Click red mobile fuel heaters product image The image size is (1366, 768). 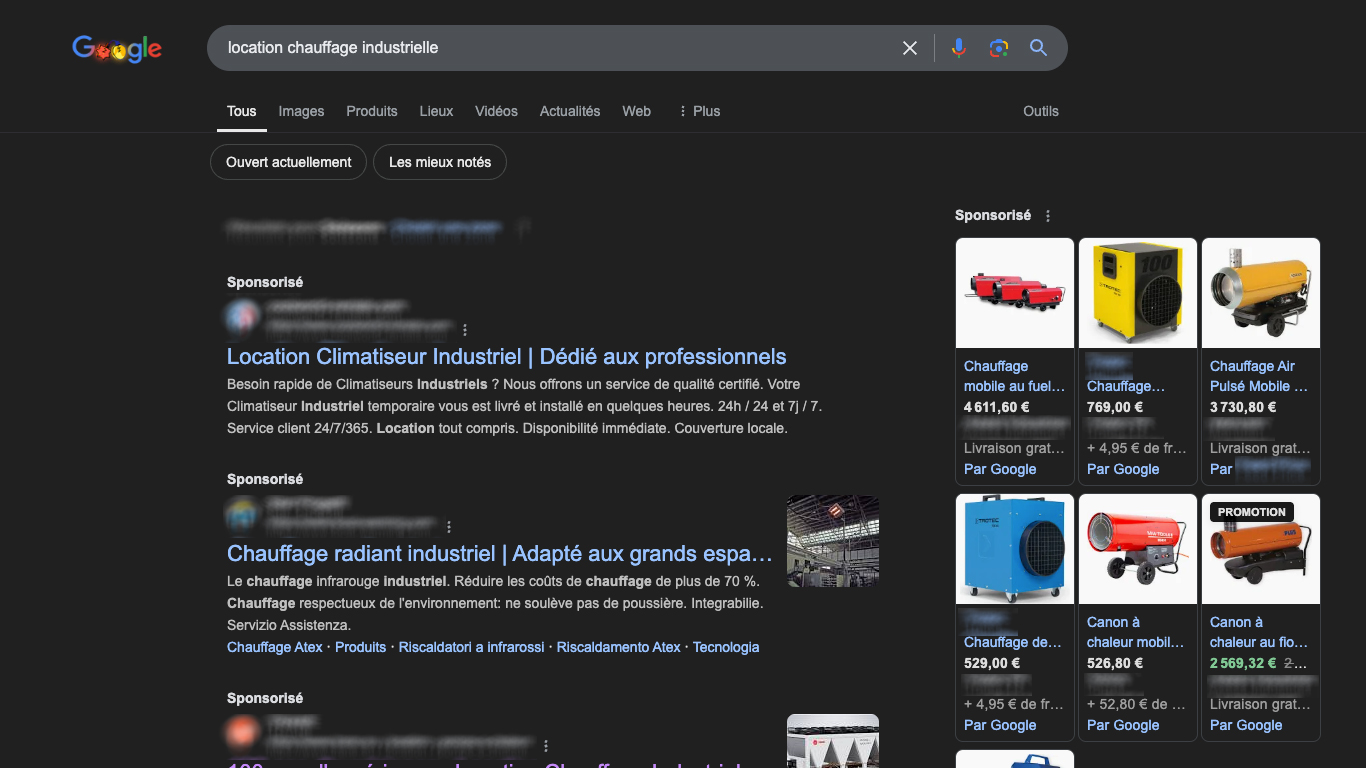coord(1015,293)
